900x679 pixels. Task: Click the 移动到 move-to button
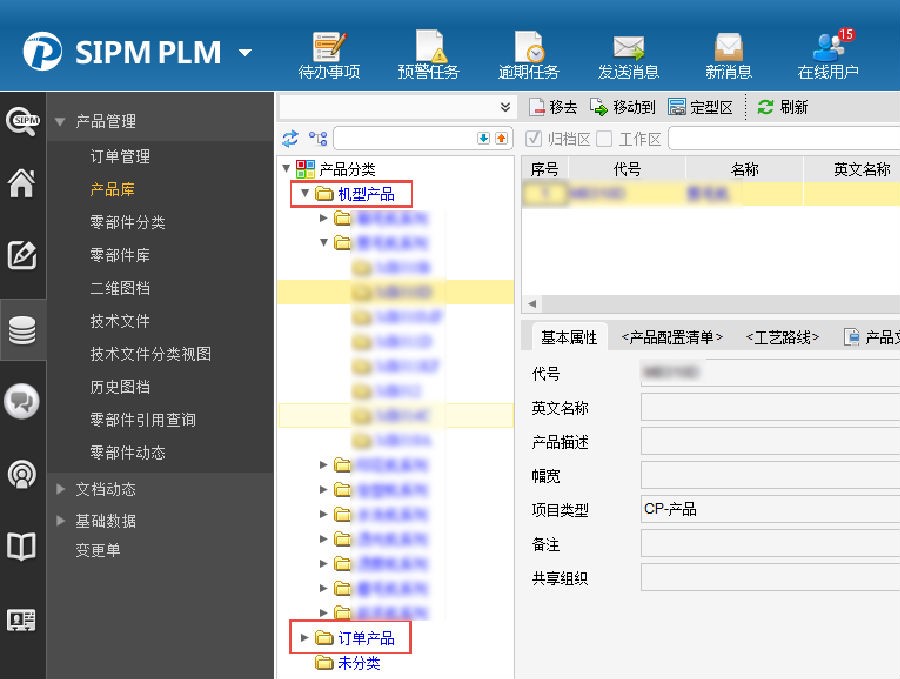623,107
